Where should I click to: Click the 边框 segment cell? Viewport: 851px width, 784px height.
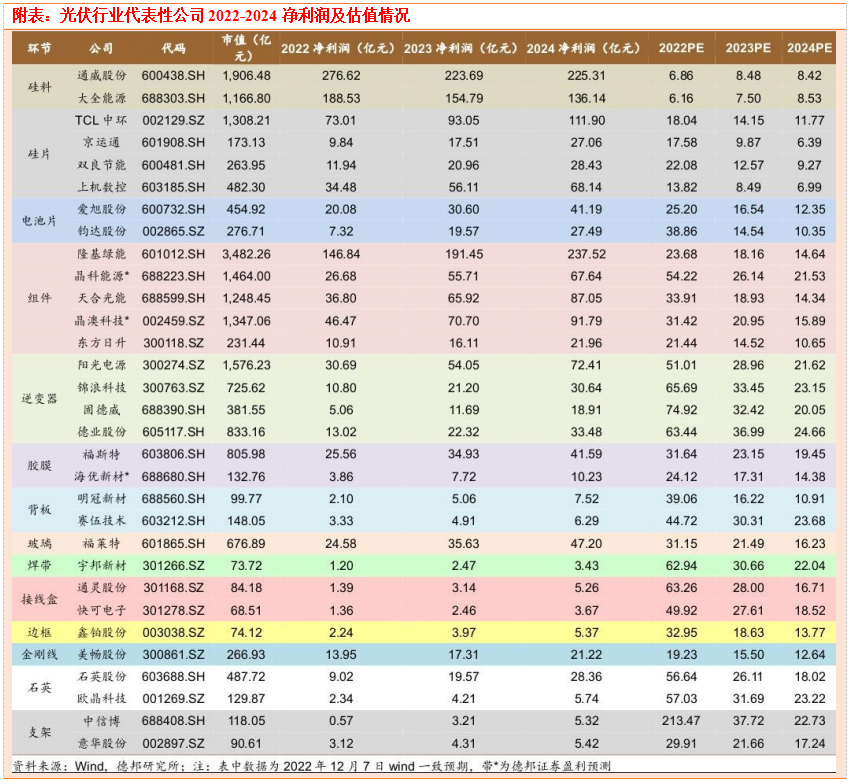[x=39, y=633]
